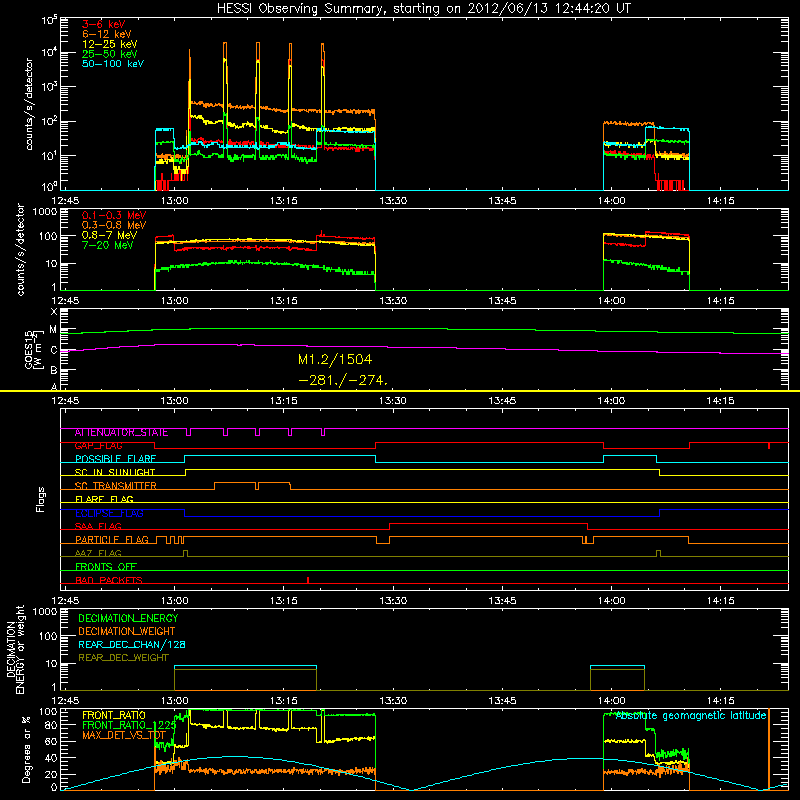Image resolution: width=800 pixels, height=800 pixels.
Task: Click the Flags axis label
Action: pyautogui.click(x=40, y=499)
